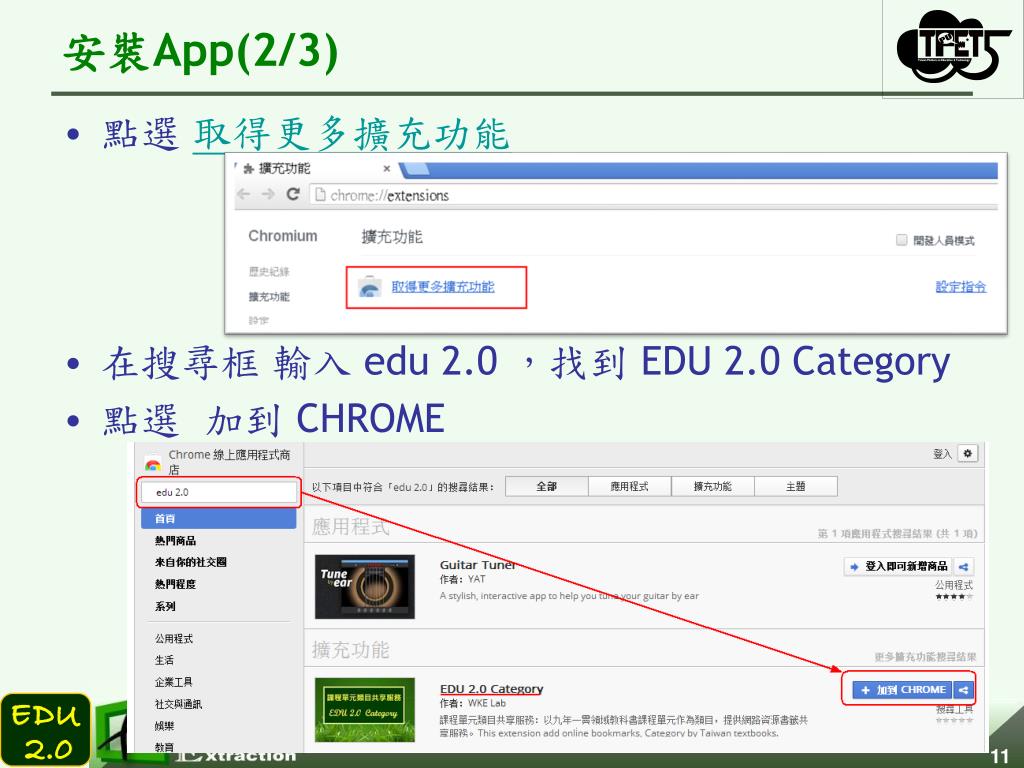The width and height of the screenshot is (1024, 768).
Task: Click the 加到 CHROME button
Action: click(x=903, y=690)
